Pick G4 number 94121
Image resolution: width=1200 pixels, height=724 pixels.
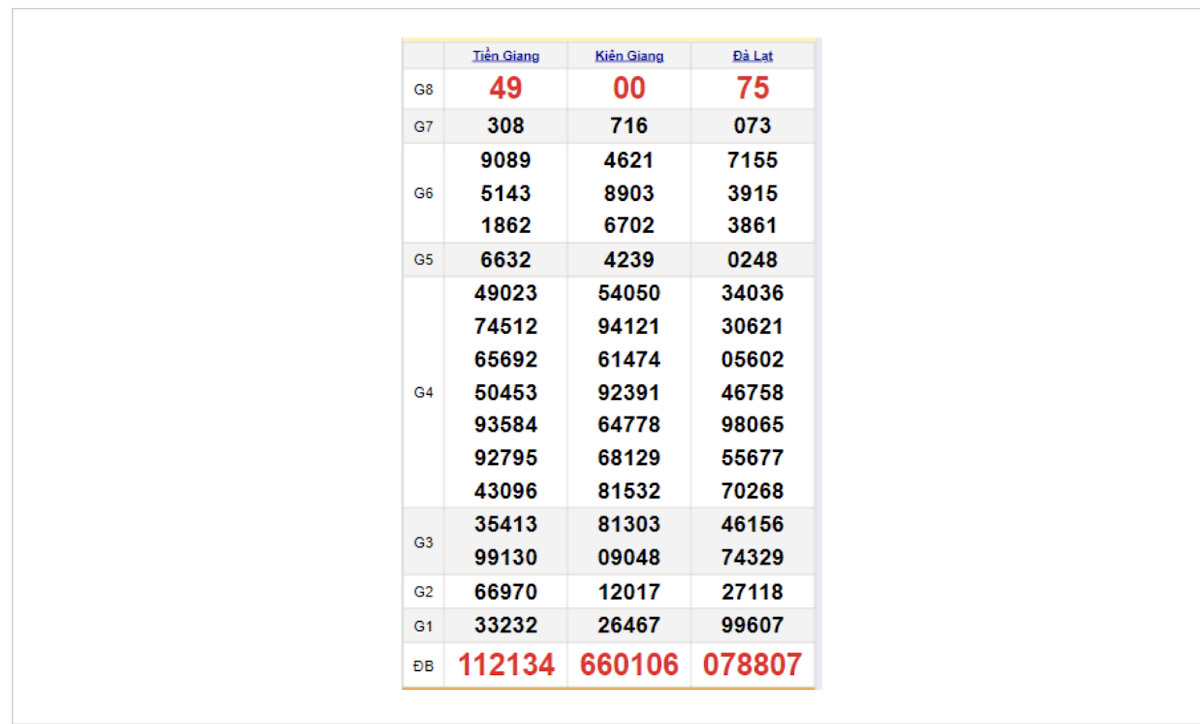pyautogui.click(x=629, y=326)
